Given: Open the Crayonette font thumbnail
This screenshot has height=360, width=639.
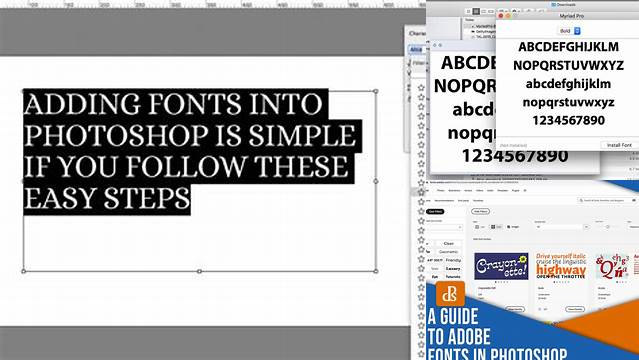Looking at the screenshot, I should pyautogui.click(x=501, y=266).
